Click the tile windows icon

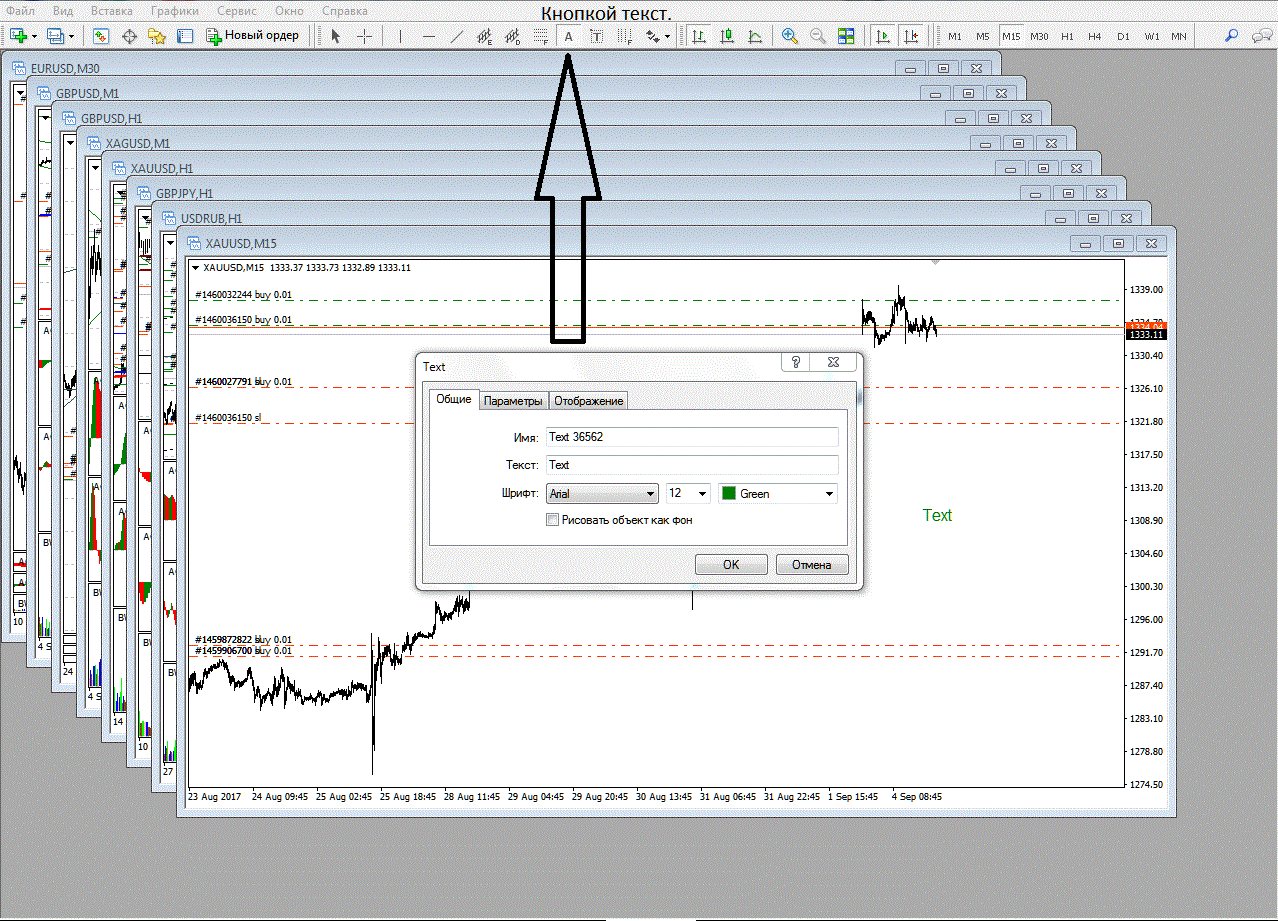[846, 36]
